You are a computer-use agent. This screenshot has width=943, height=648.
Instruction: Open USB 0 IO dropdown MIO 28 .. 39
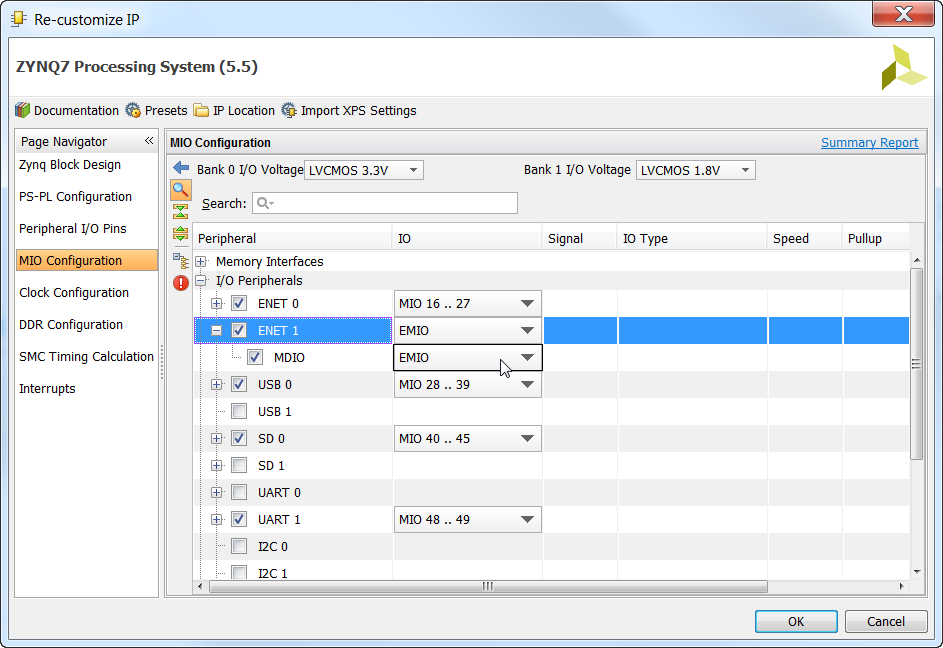pyautogui.click(x=467, y=384)
